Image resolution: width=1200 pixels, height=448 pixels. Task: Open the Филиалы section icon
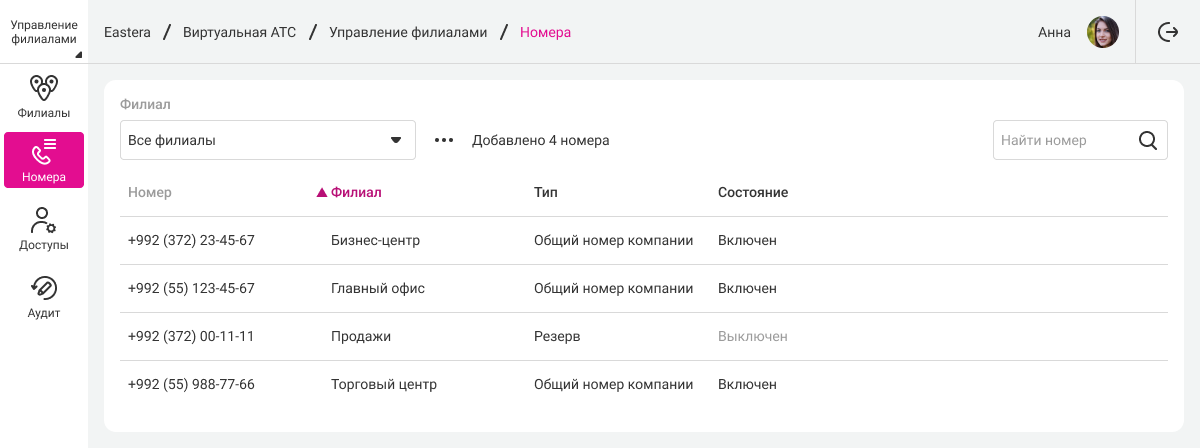(44, 88)
